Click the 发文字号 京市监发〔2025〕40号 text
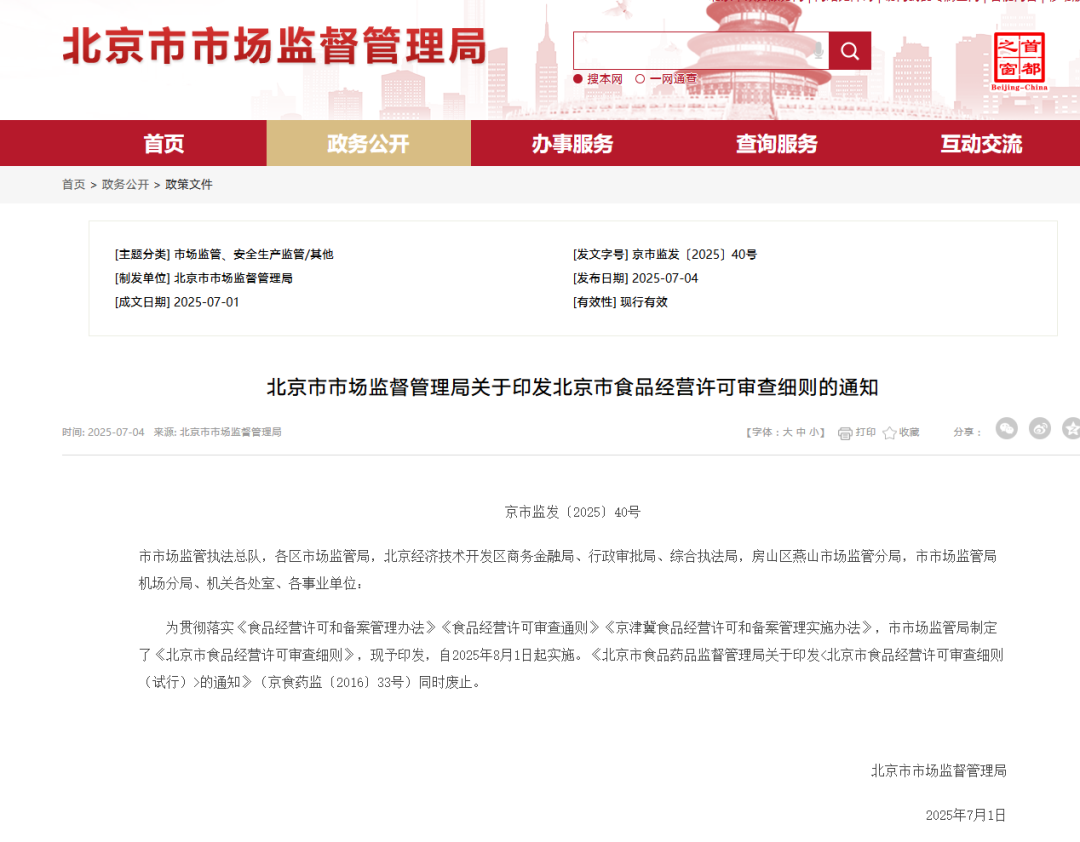Screen dimensions: 1080x842 (x=665, y=255)
